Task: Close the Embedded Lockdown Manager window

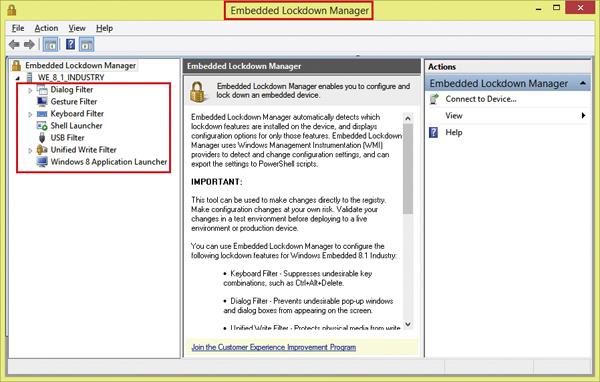Action: pos(580,8)
